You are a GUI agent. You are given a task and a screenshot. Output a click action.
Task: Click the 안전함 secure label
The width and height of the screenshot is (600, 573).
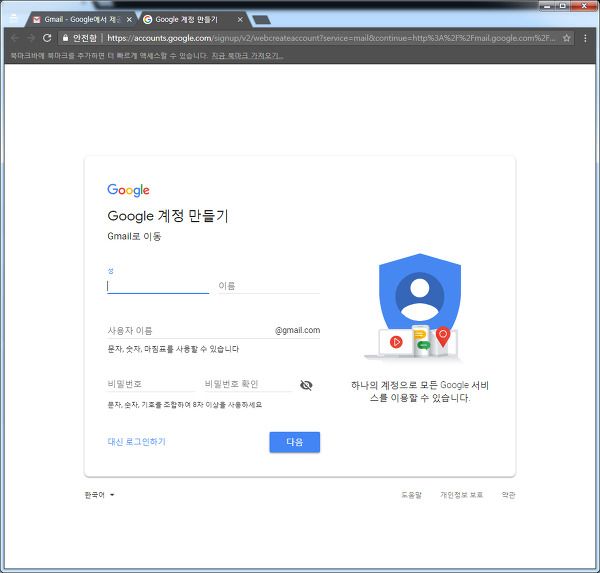pos(85,38)
